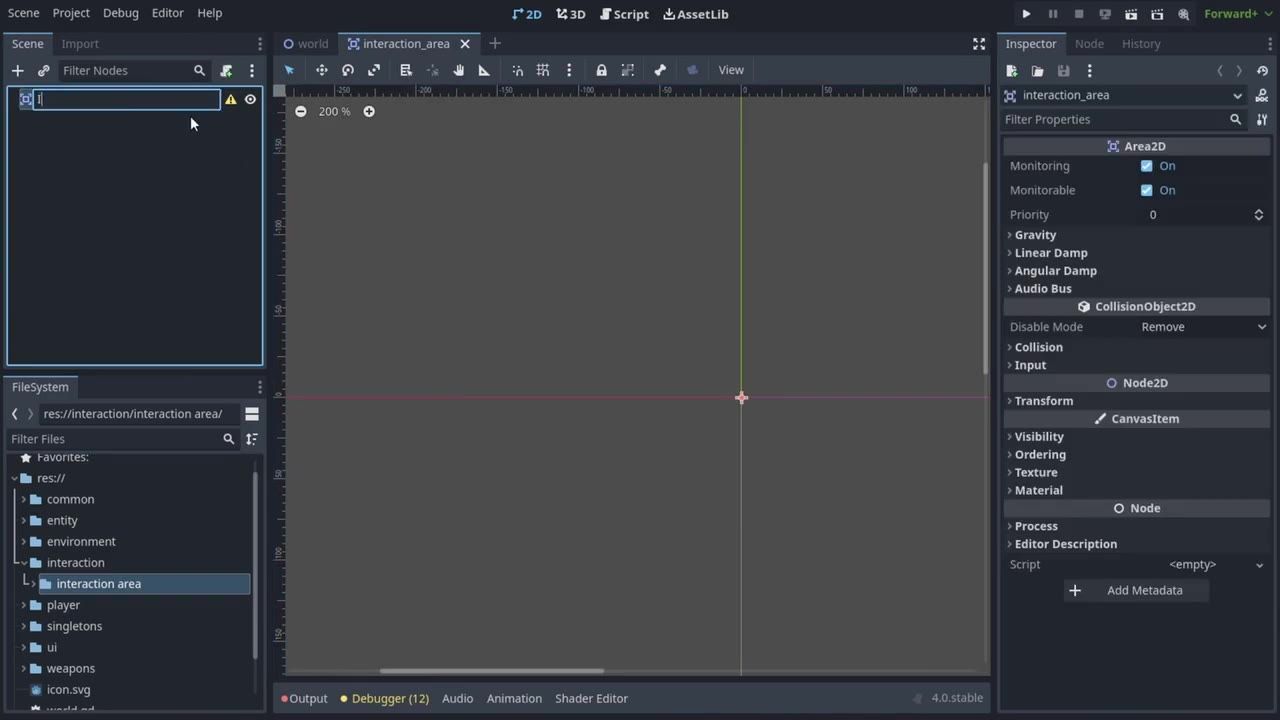
Task: Create a new resource in Inspector
Action: point(1012,71)
